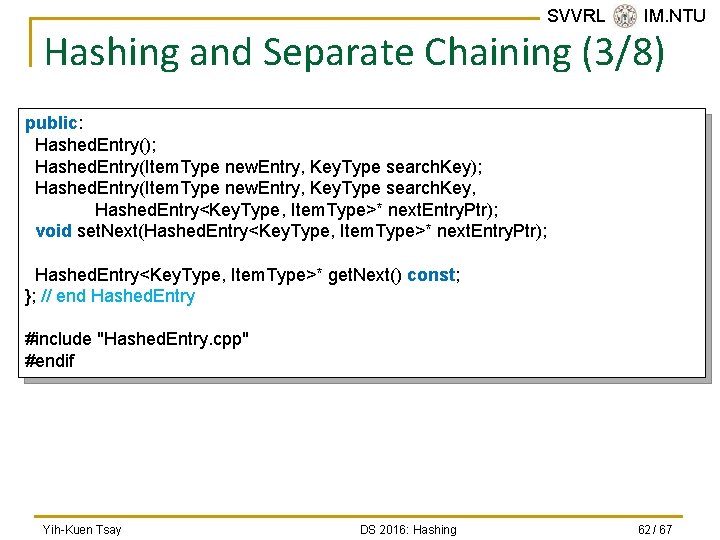This screenshot has height=540, width=720.
Task: Click the NTU emblem logo in header
Action: 624,16
